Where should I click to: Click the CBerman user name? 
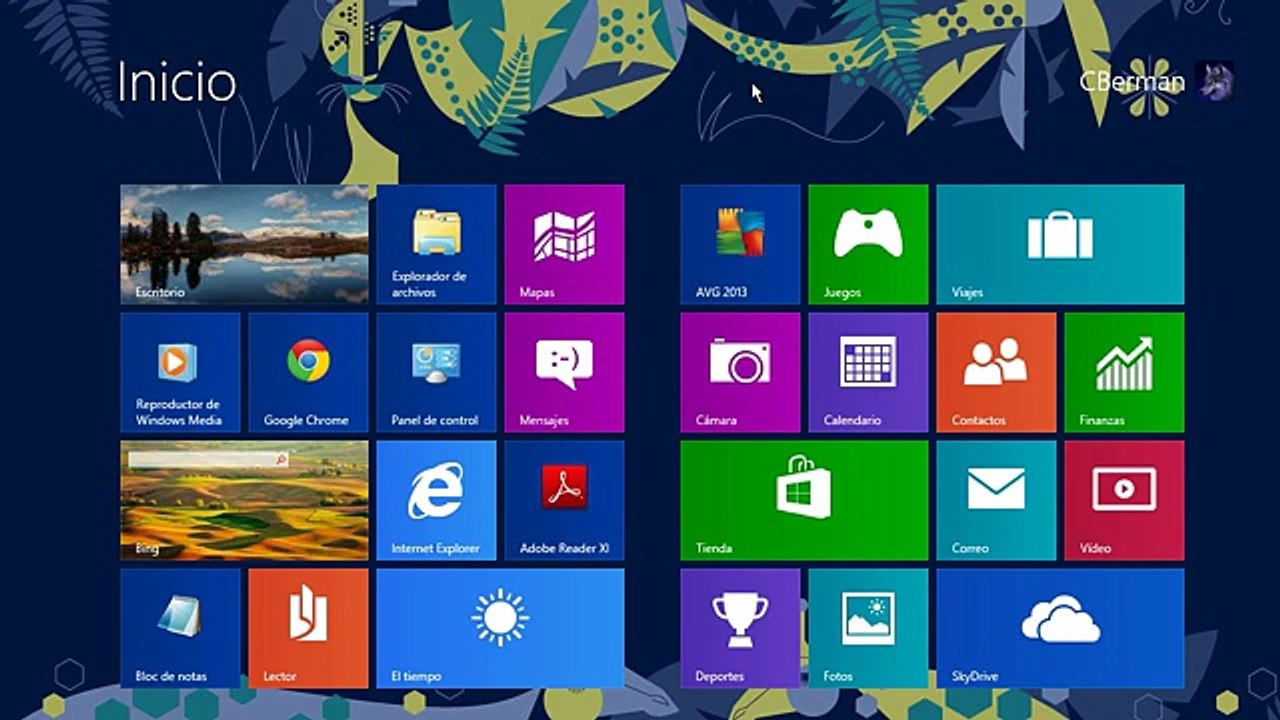pos(1132,82)
